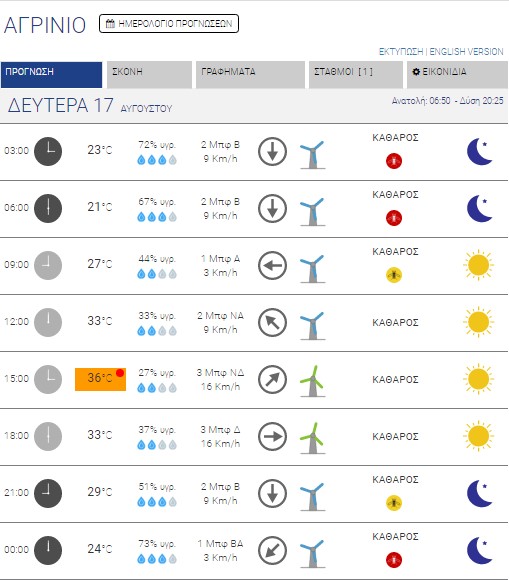Click the green wind turbine icon at 15:00
The image size is (509, 580).
tap(313, 381)
